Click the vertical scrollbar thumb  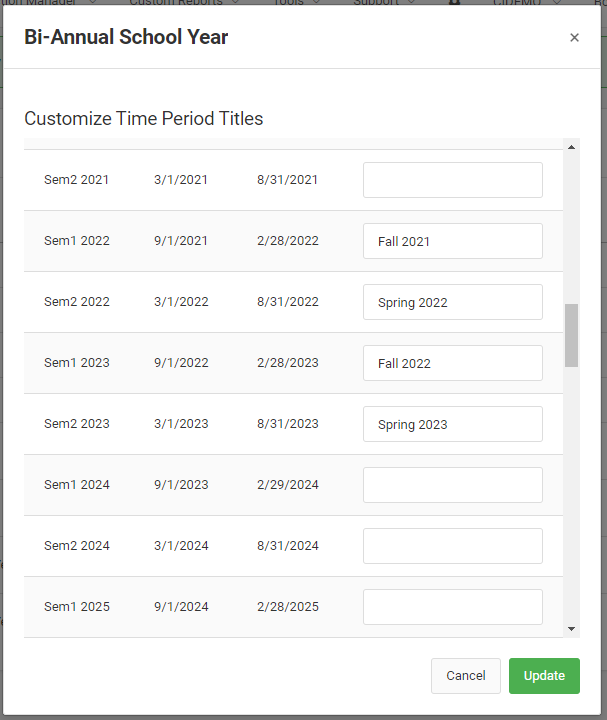(572, 335)
